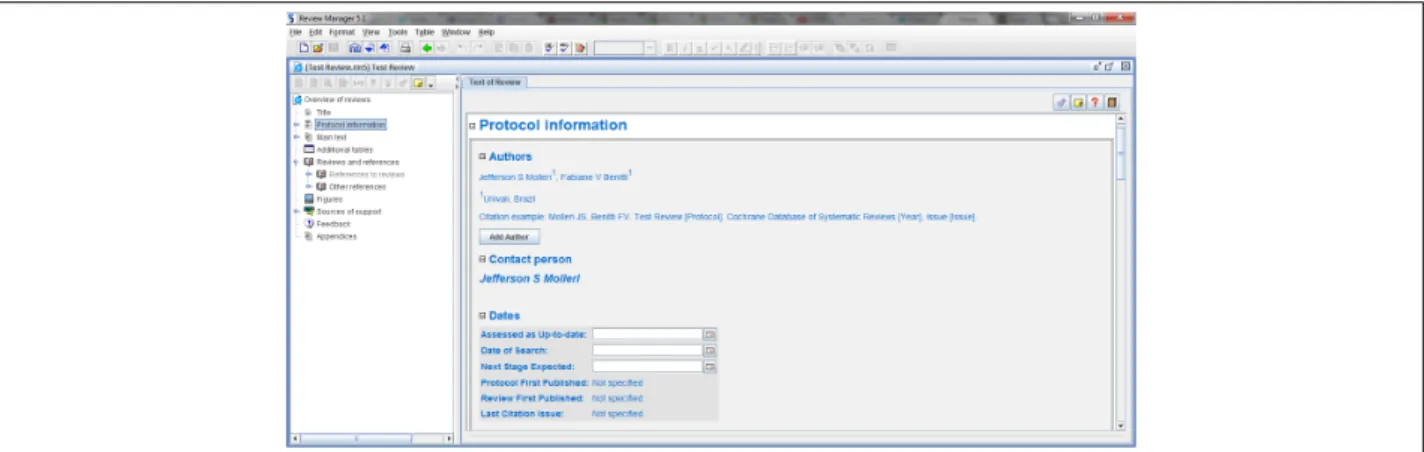Select Feedback in the outline tree
Viewport: 1424px width, 452px height.
click(x=333, y=224)
